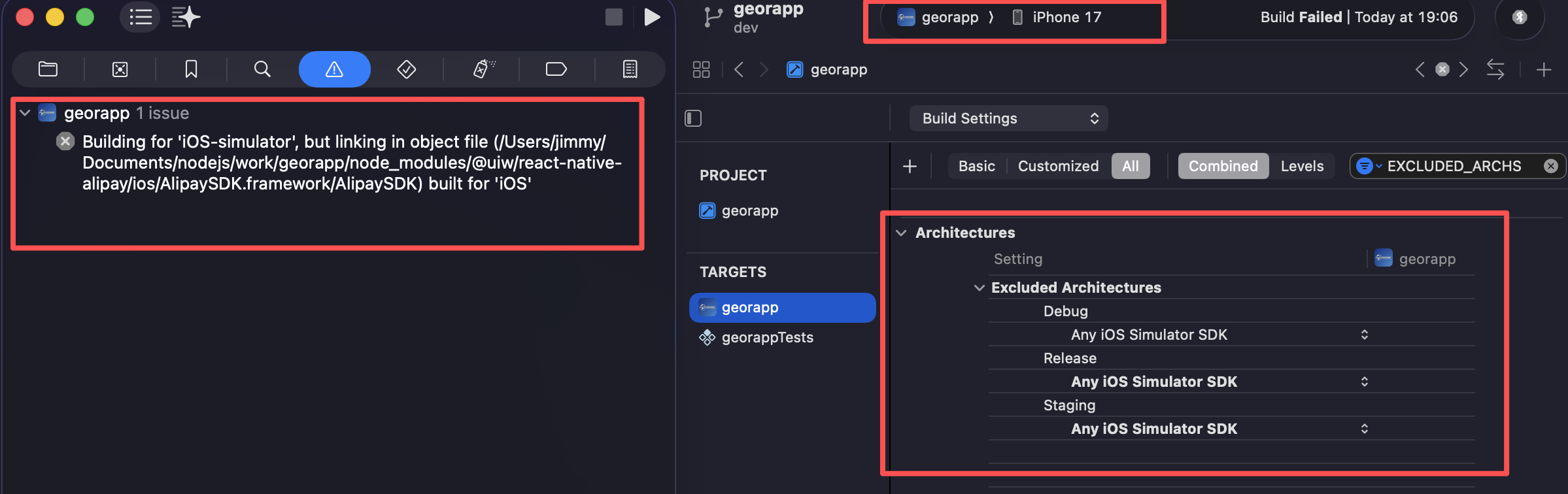1568x494 pixels.
Task: Click the Run play button
Action: point(651,17)
